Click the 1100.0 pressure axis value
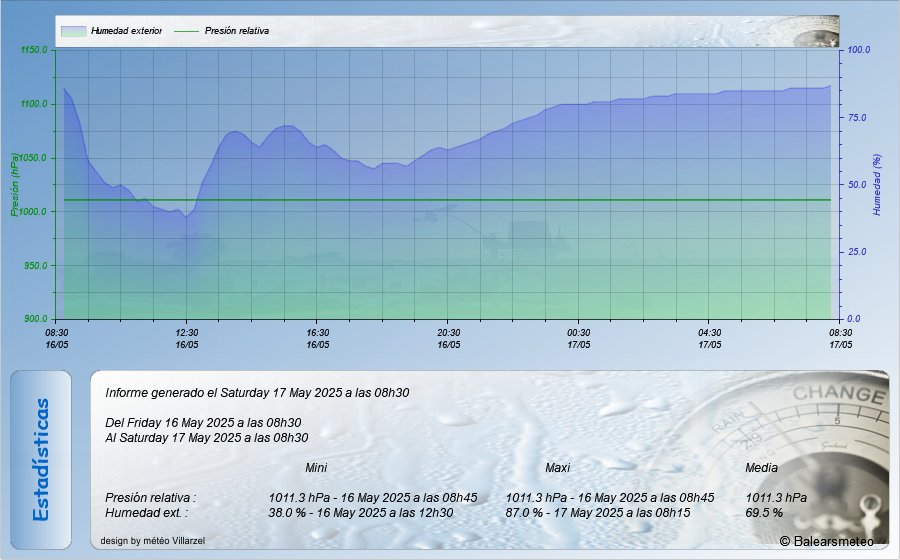Viewport: 900px width, 560px height. tap(34, 104)
